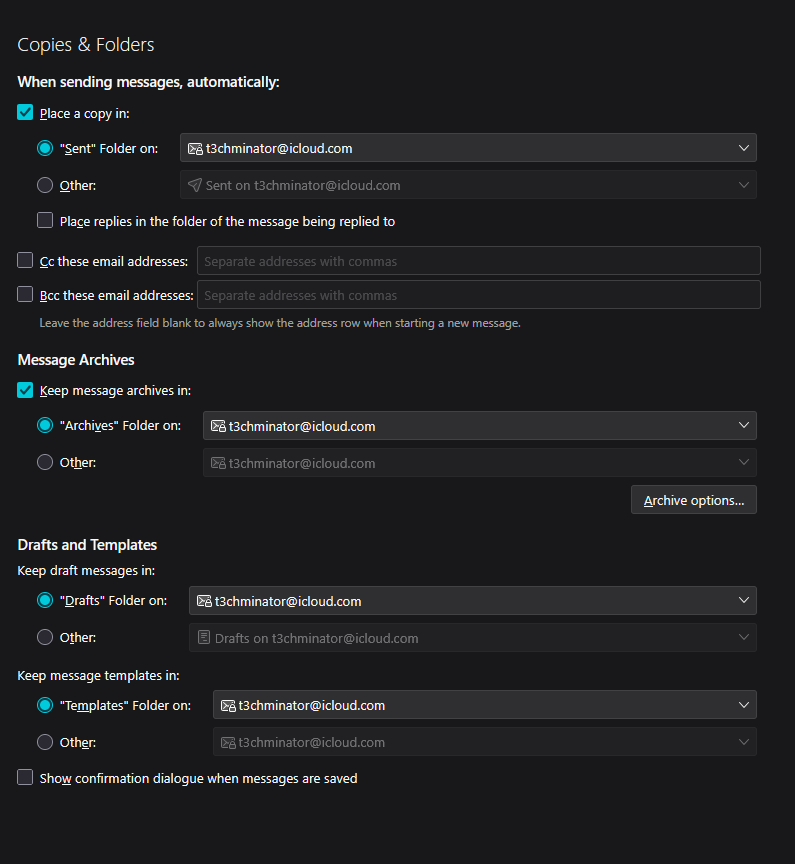Click the mail icon in the Templates folder dropdown
795x864 pixels.
tap(228, 705)
